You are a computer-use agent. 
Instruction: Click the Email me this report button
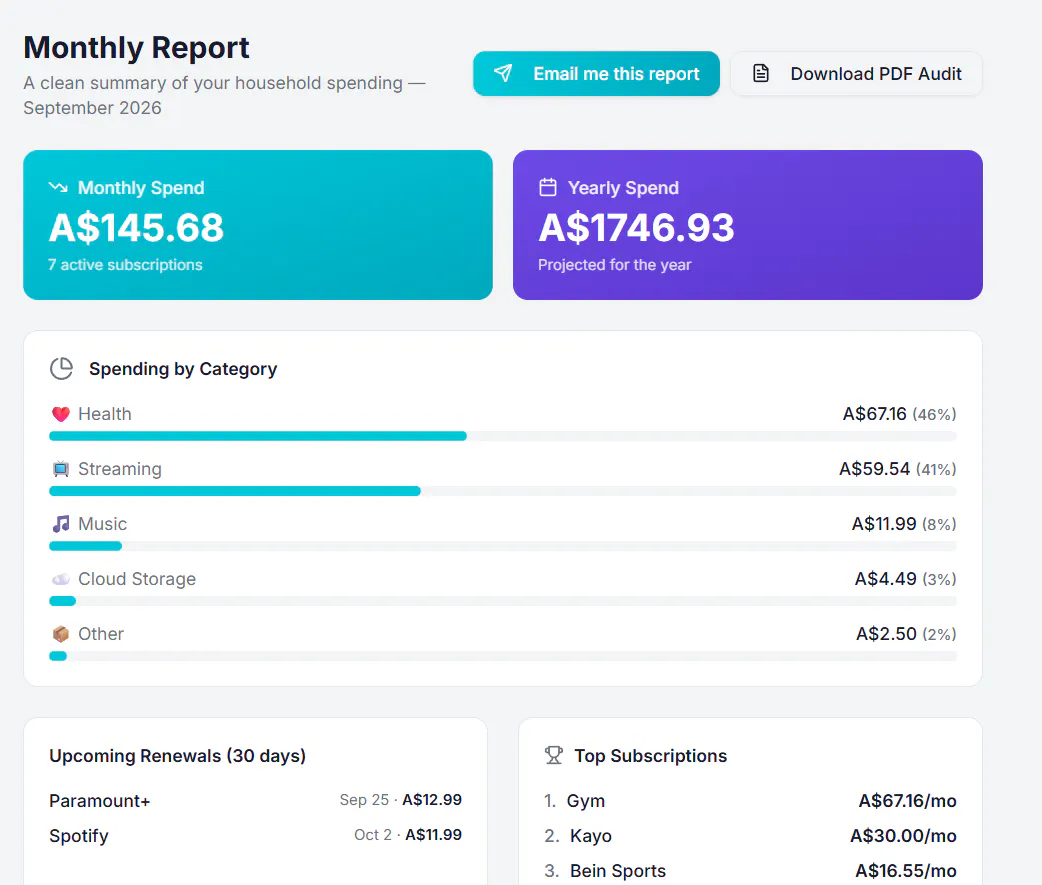[x=596, y=74]
